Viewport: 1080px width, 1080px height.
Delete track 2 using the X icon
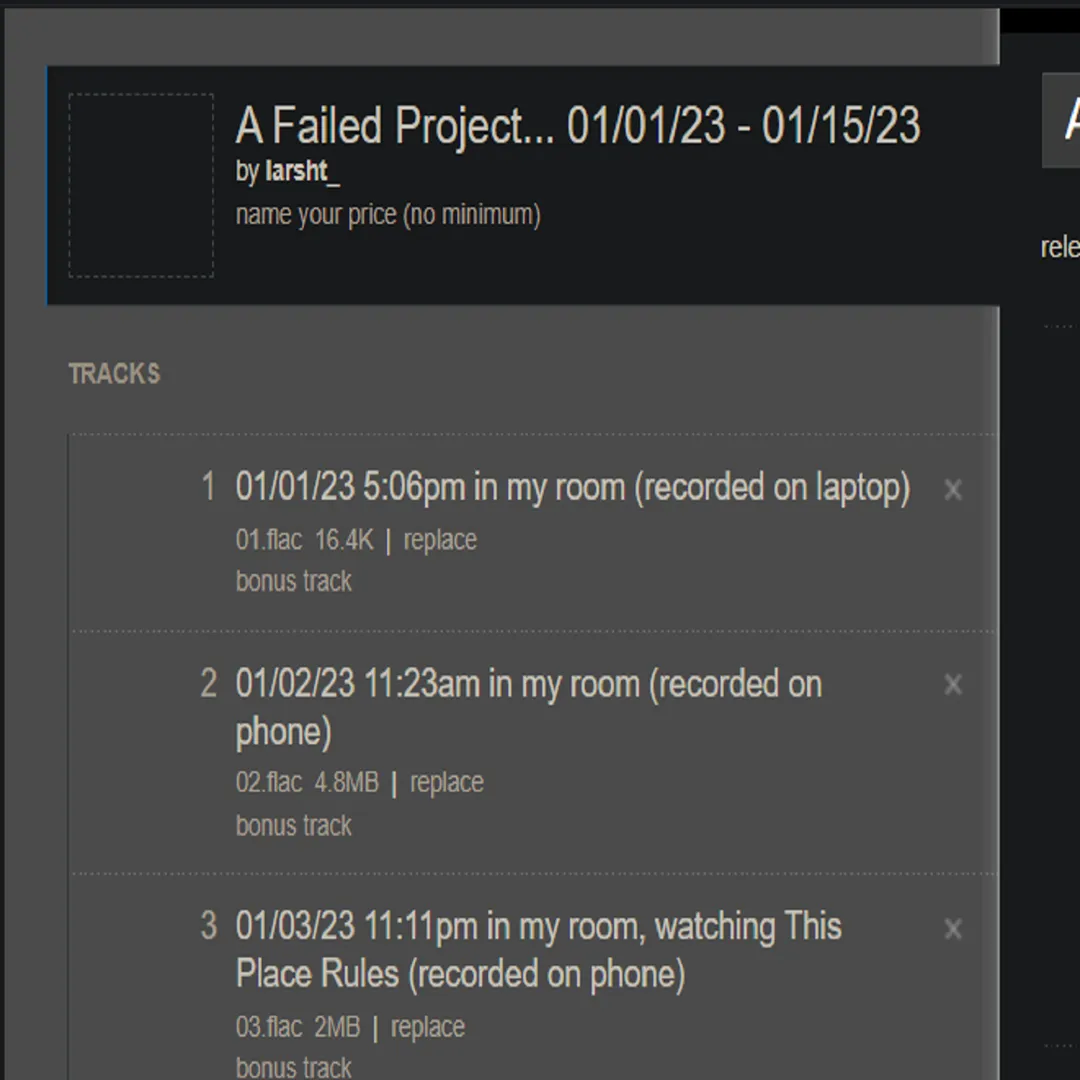tap(953, 685)
